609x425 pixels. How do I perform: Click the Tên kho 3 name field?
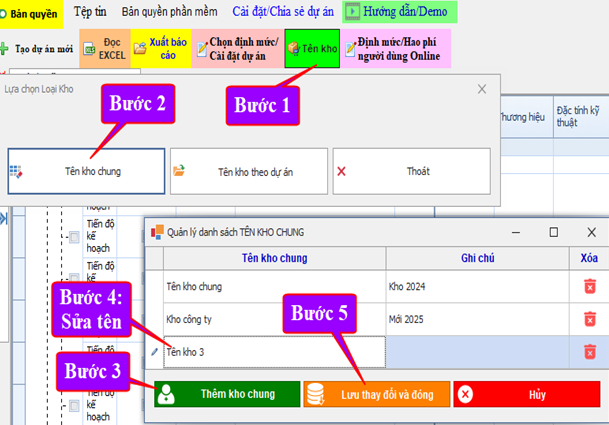(x=274, y=352)
